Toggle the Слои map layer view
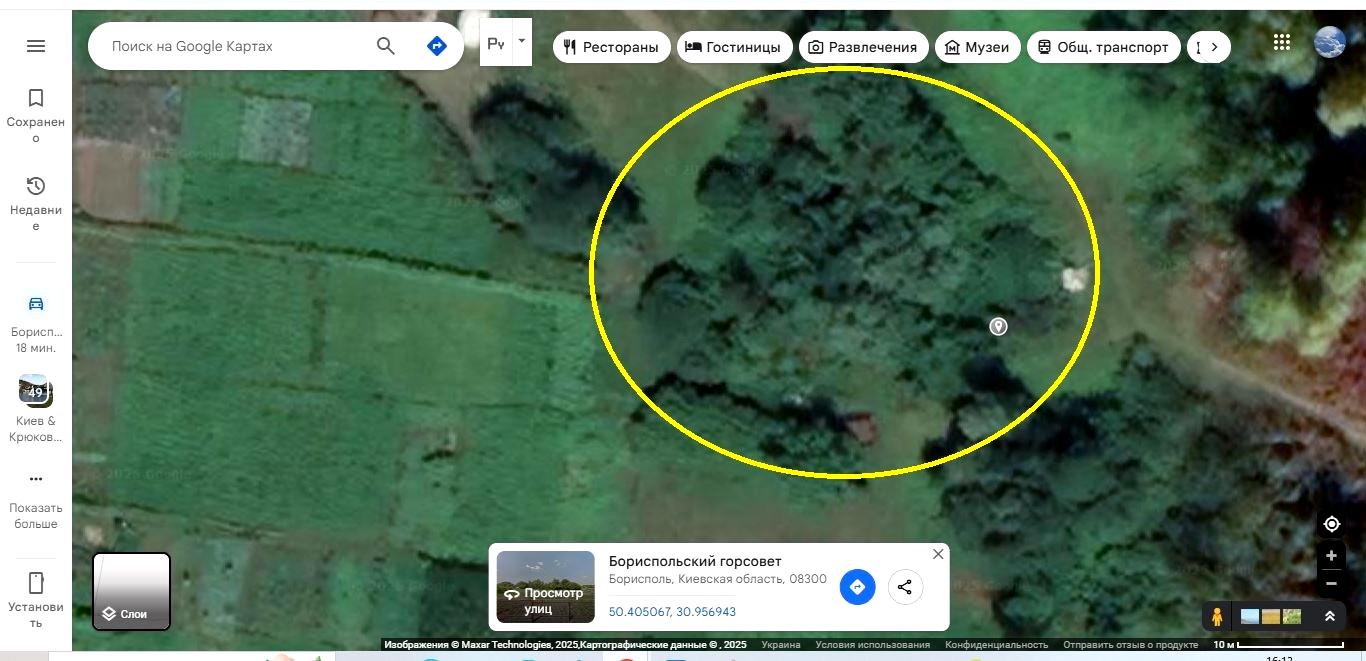 coord(132,591)
